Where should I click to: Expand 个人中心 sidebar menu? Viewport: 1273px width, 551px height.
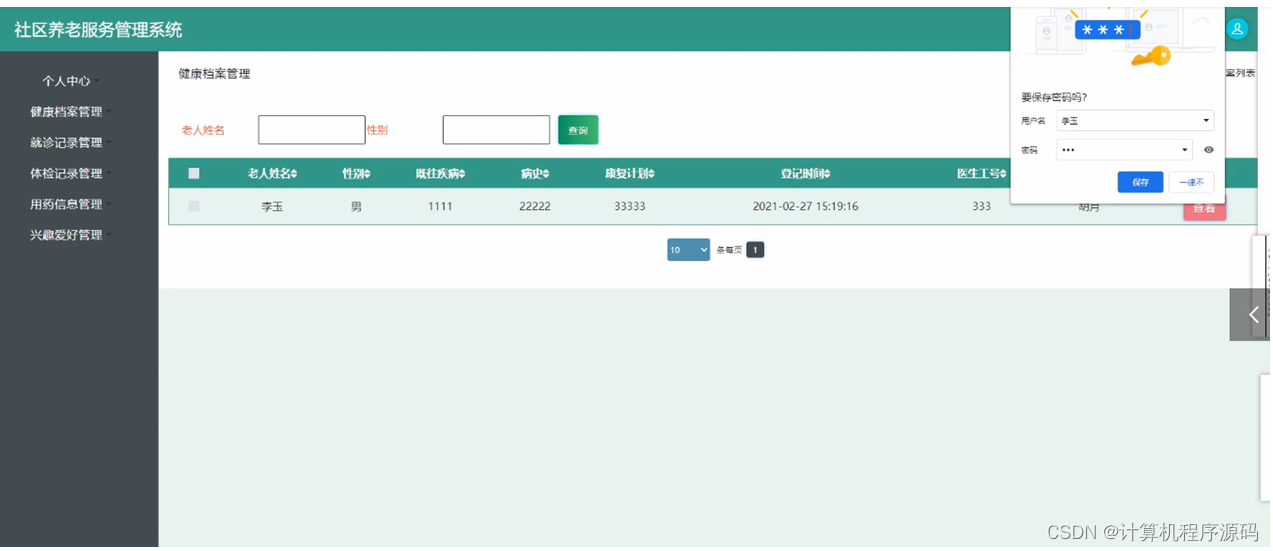click(x=71, y=81)
